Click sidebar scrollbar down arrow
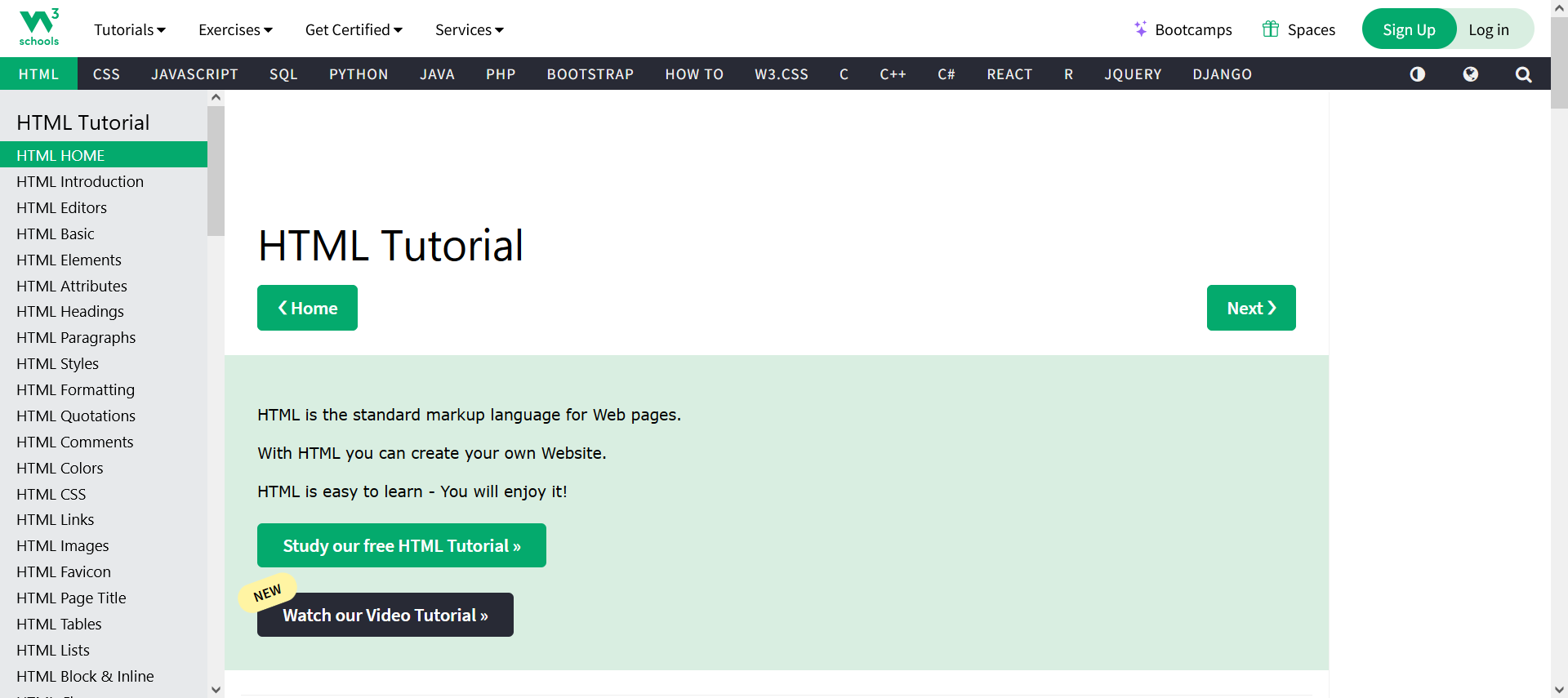Viewport: 1568px width, 698px height. coord(216,690)
